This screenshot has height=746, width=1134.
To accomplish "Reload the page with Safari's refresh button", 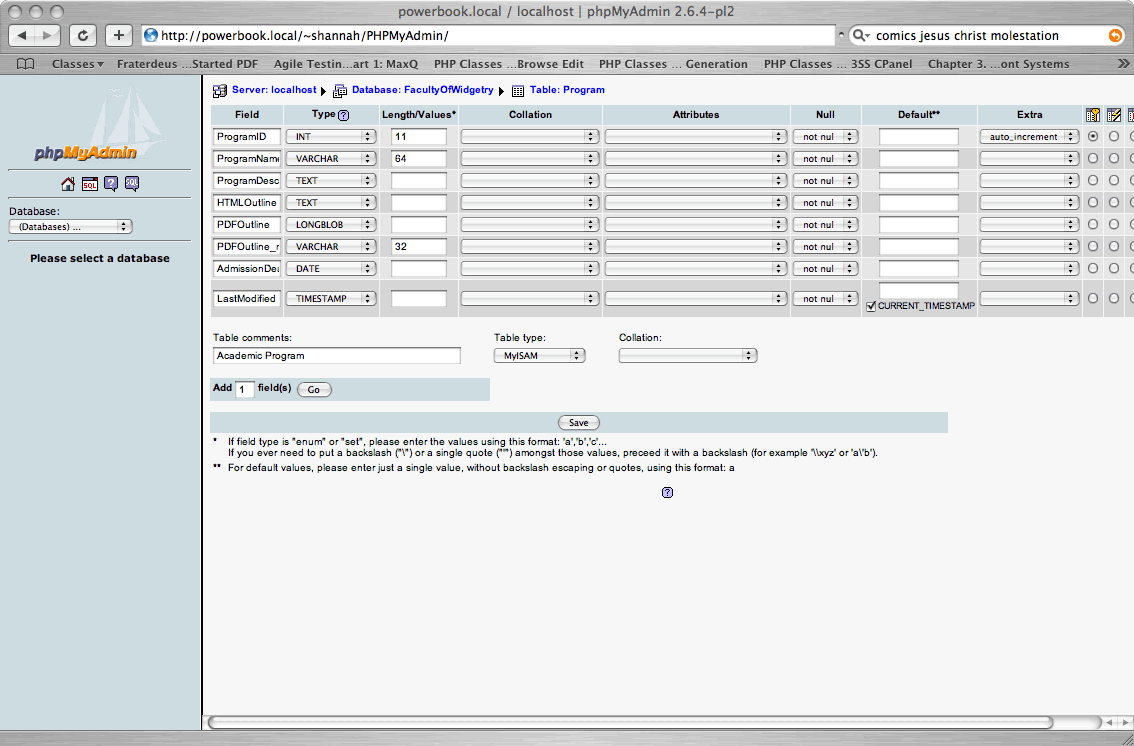I will (83, 35).
